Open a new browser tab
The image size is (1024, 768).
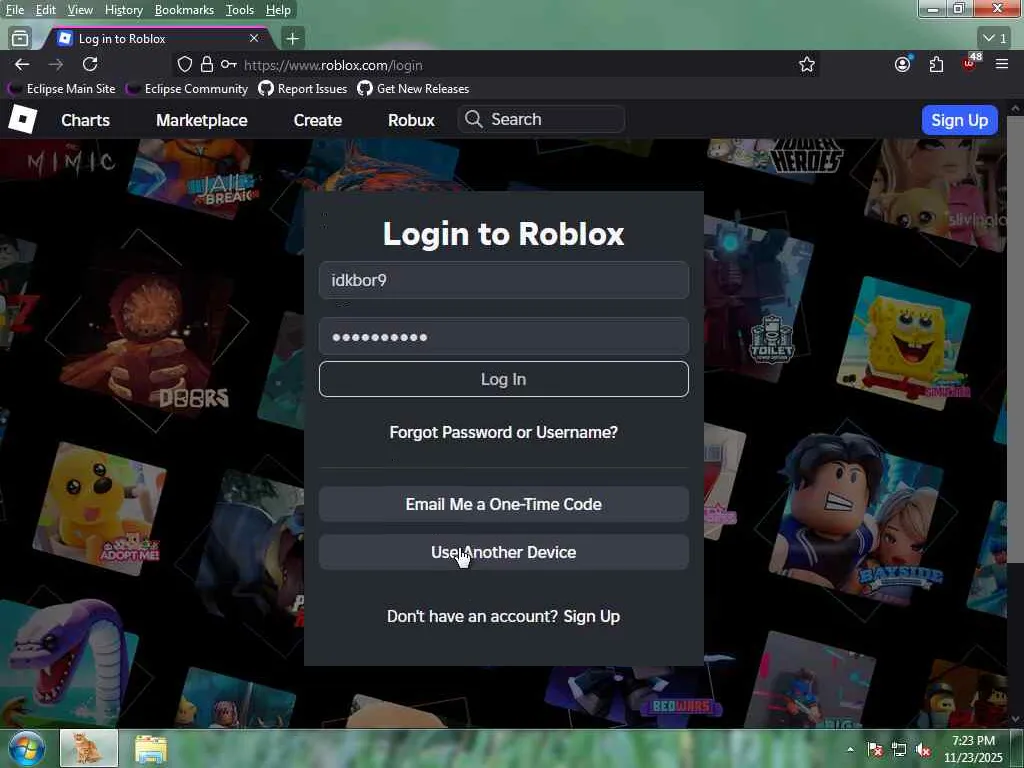pos(293,39)
